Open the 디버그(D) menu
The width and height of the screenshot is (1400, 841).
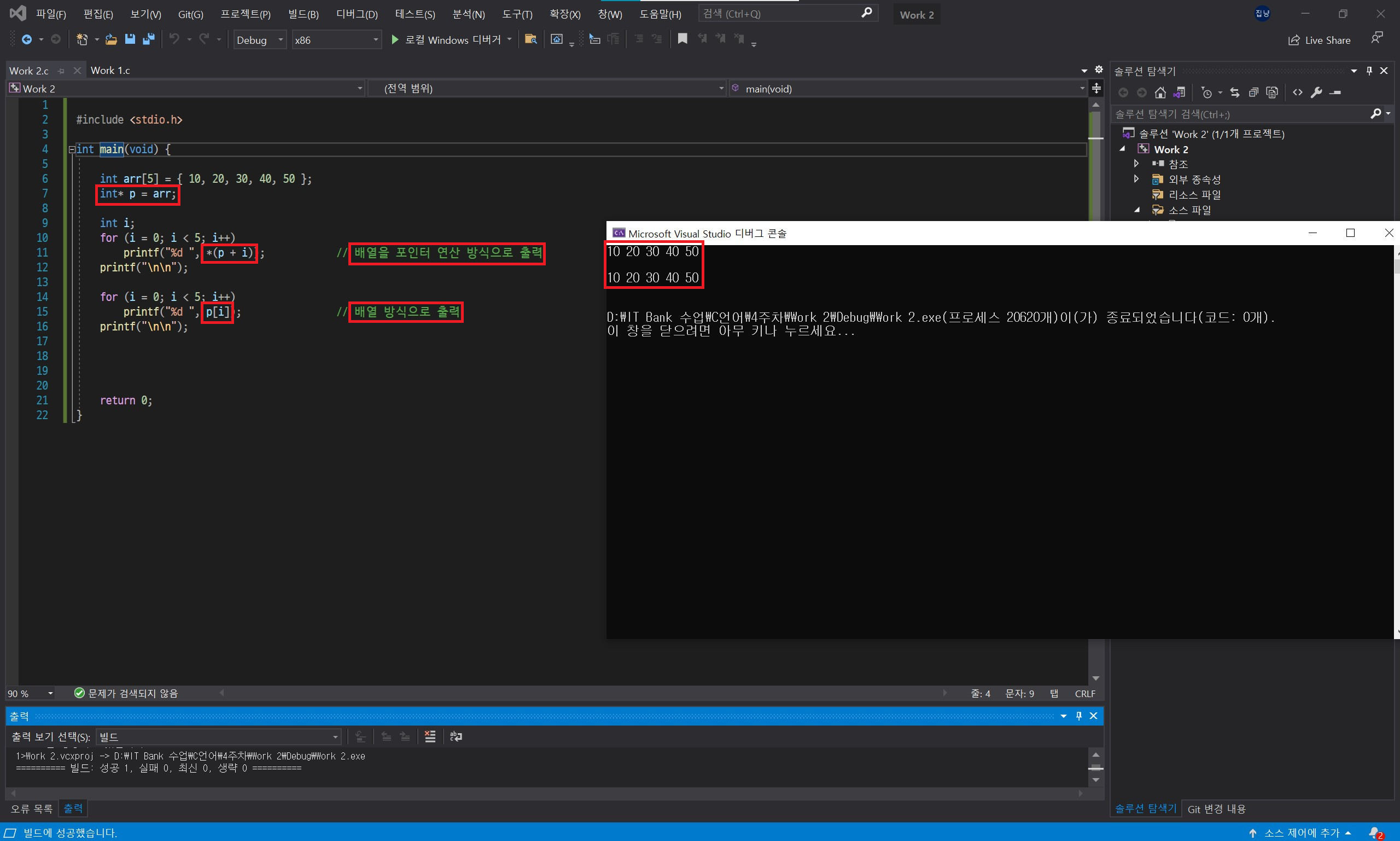357,14
